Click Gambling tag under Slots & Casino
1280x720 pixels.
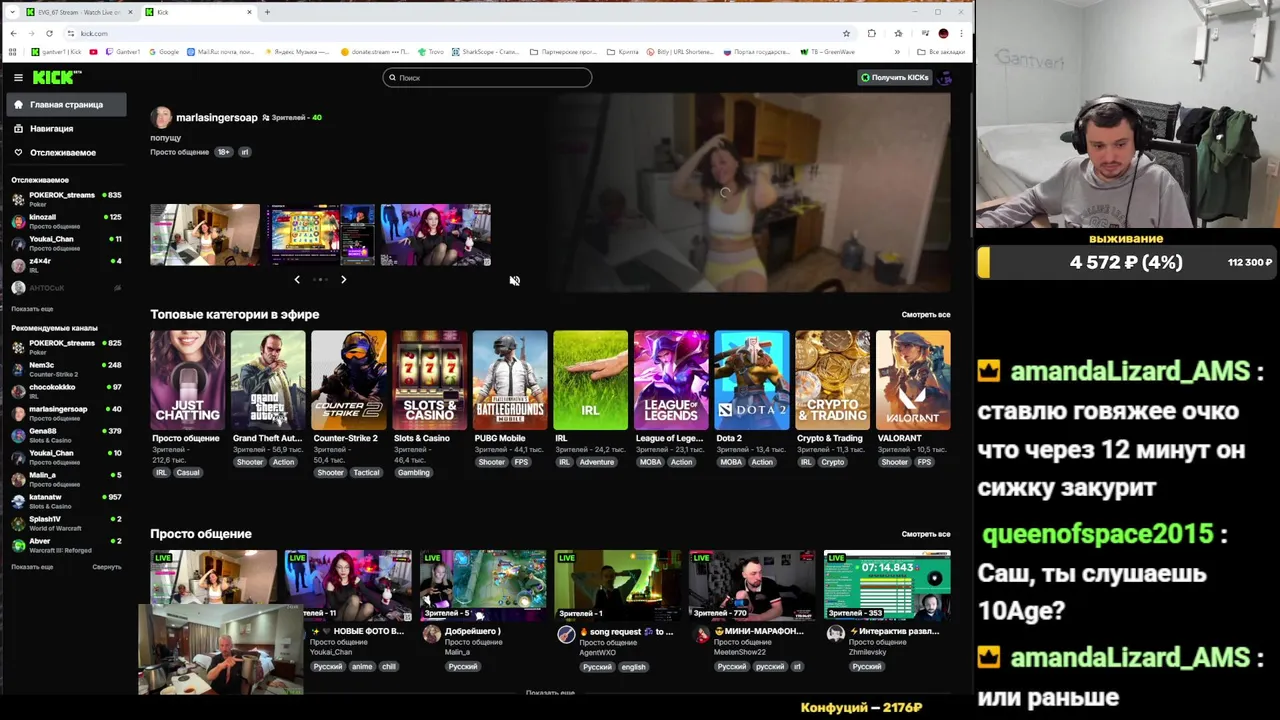pos(413,473)
